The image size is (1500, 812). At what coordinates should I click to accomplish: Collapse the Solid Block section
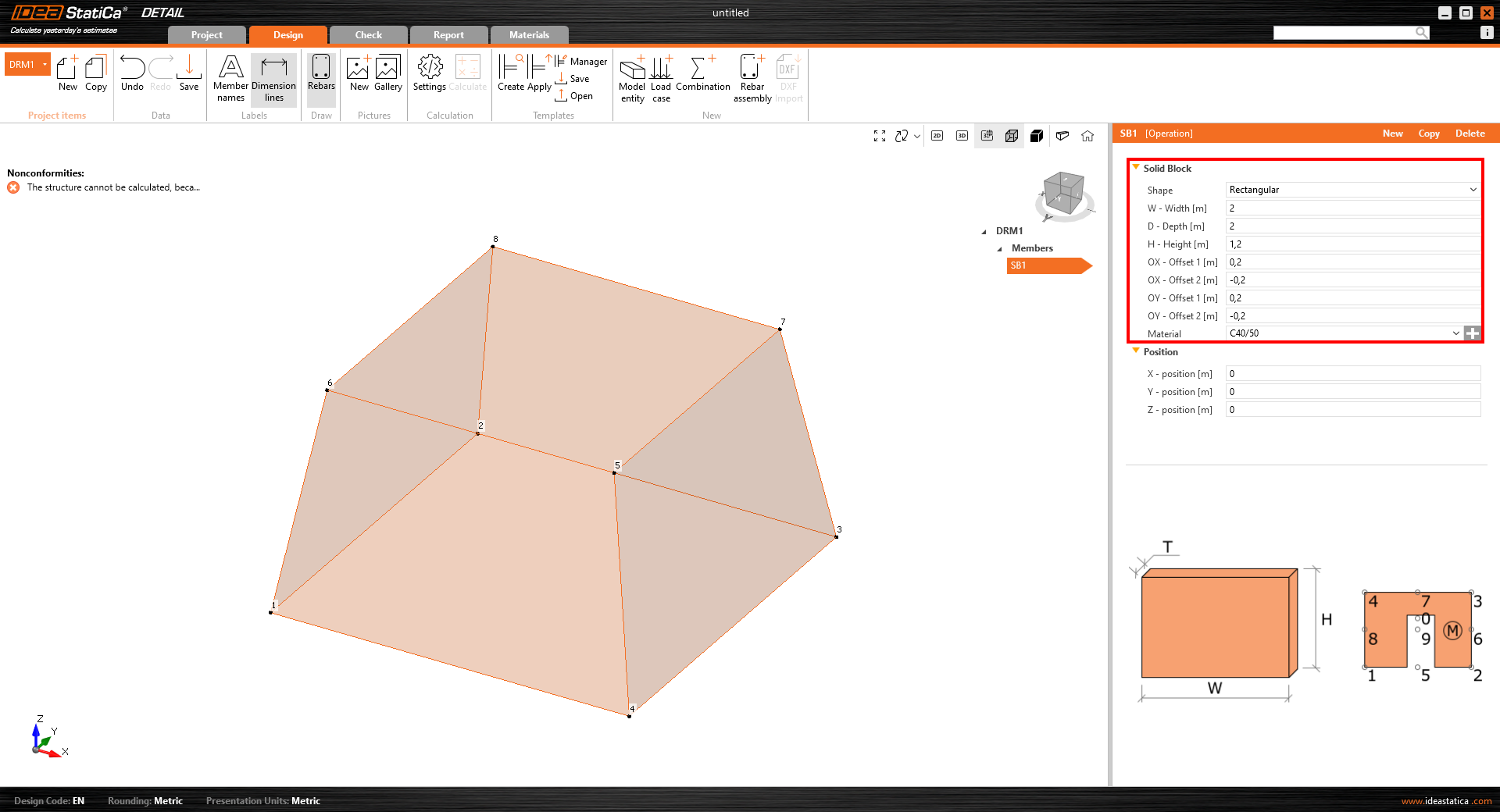(x=1136, y=167)
